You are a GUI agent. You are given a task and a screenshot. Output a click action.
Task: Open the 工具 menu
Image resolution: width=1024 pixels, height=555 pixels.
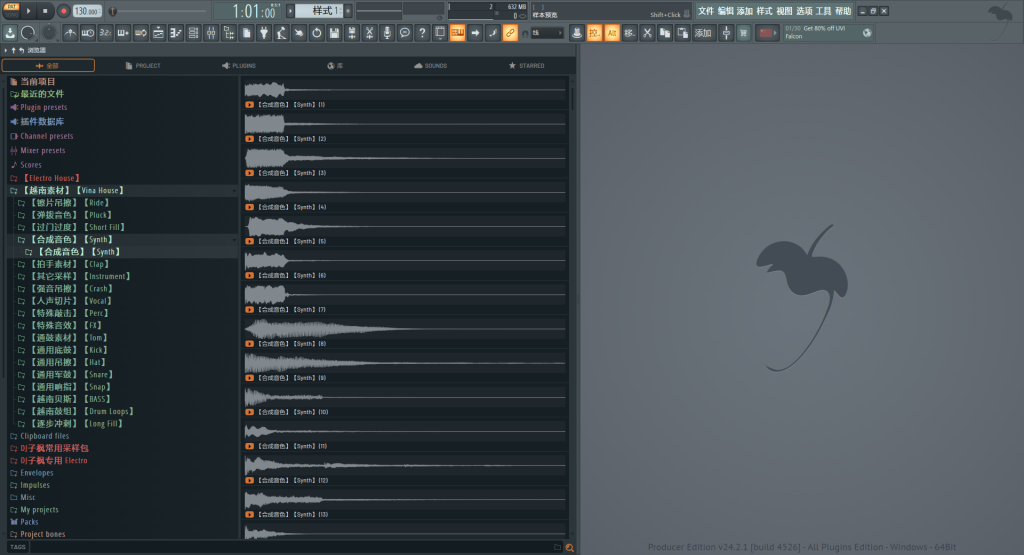coord(824,11)
